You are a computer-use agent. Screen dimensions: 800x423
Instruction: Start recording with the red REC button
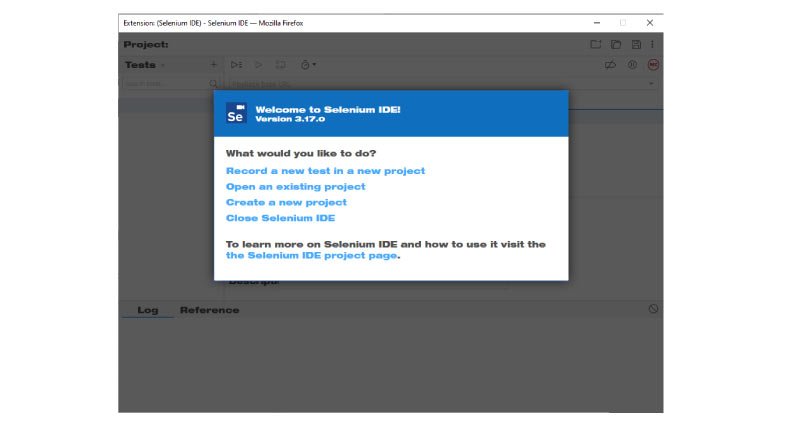[653, 65]
